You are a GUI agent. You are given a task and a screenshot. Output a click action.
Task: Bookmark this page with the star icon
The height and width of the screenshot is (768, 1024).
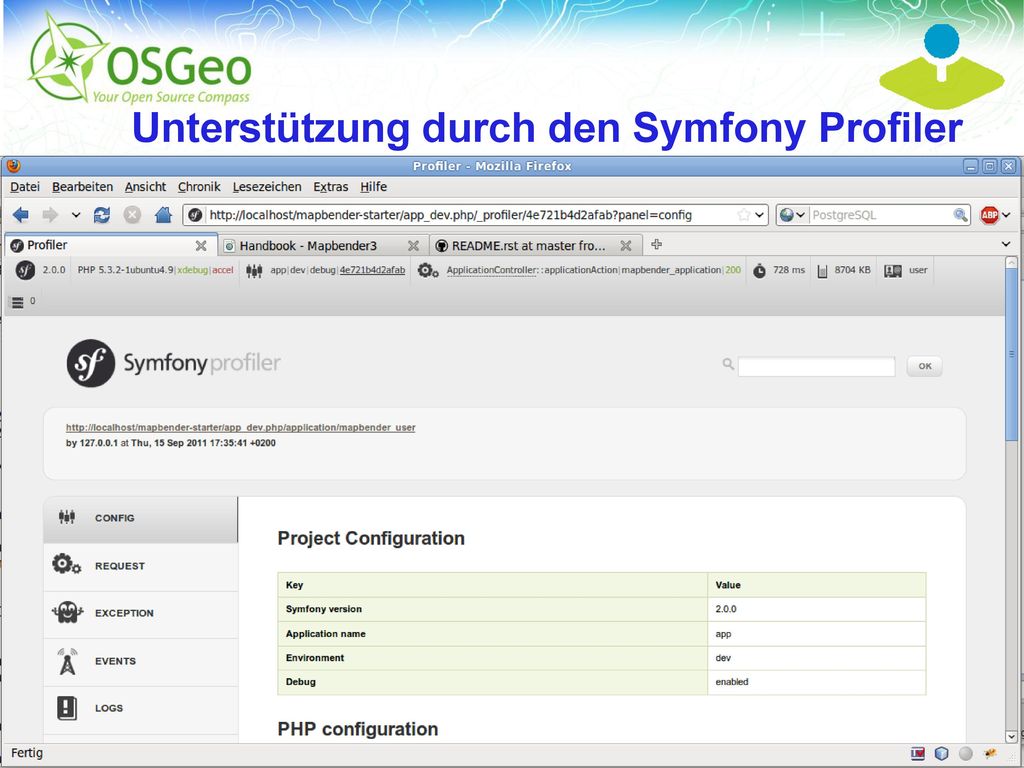(x=743, y=215)
